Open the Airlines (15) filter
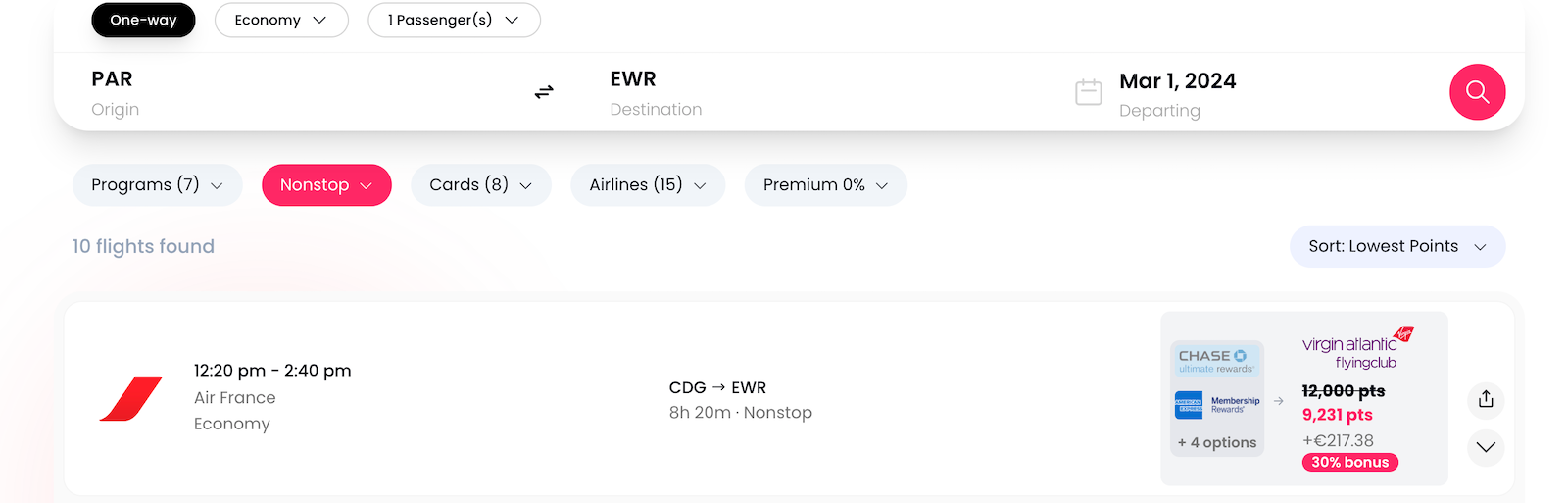 647,185
